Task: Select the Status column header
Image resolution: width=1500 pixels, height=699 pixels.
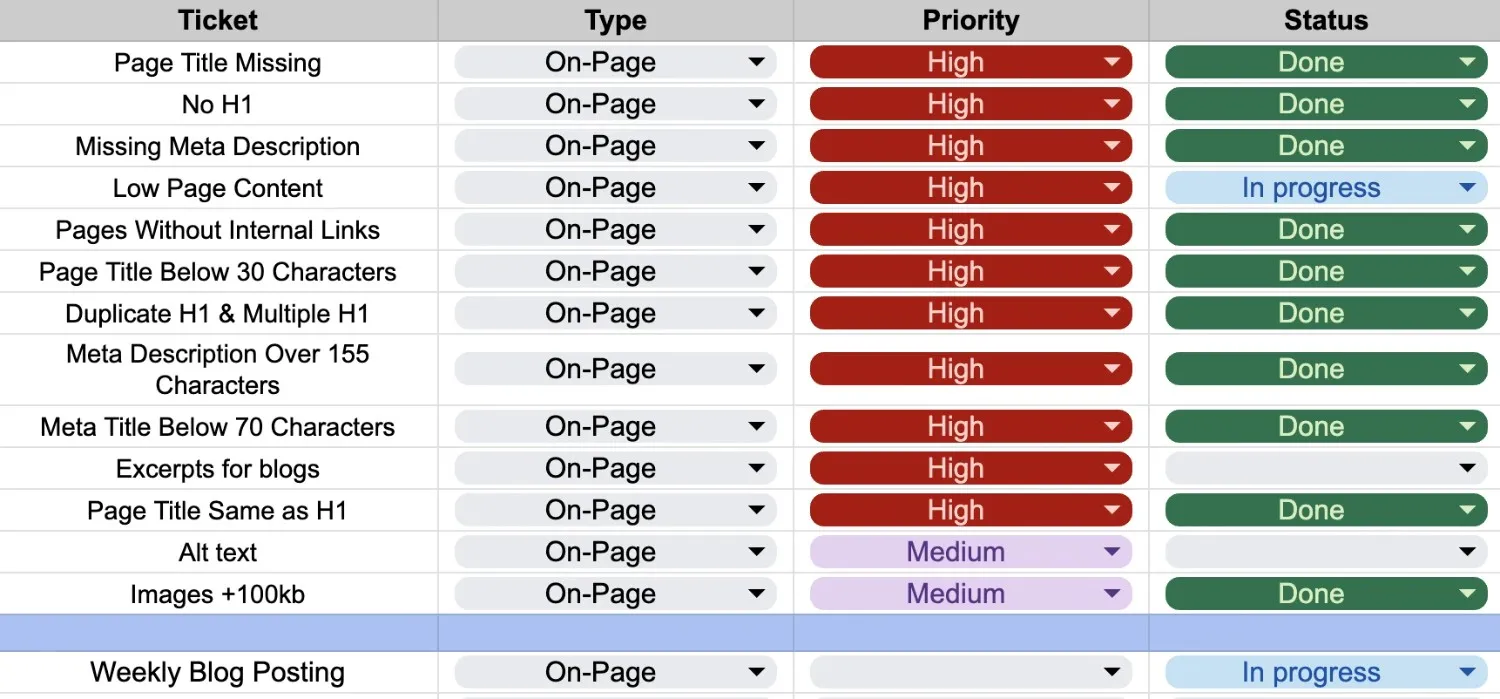Action: pyautogui.click(x=1325, y=20)
